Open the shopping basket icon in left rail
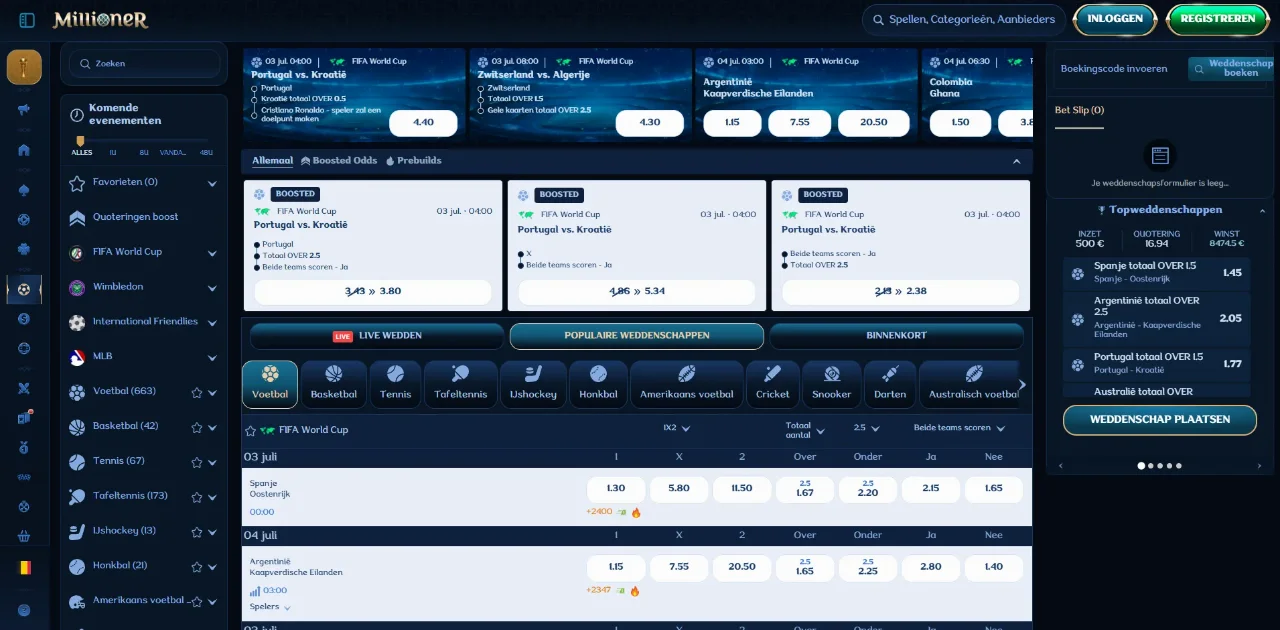1280x630 pixels. point(24,536)
